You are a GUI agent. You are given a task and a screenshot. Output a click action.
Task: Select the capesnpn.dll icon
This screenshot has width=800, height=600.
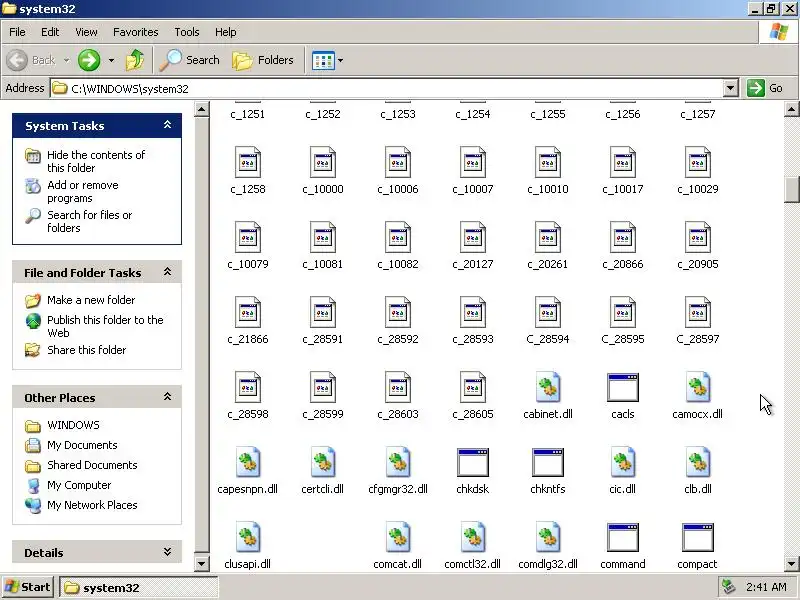(x=247, y=462)
